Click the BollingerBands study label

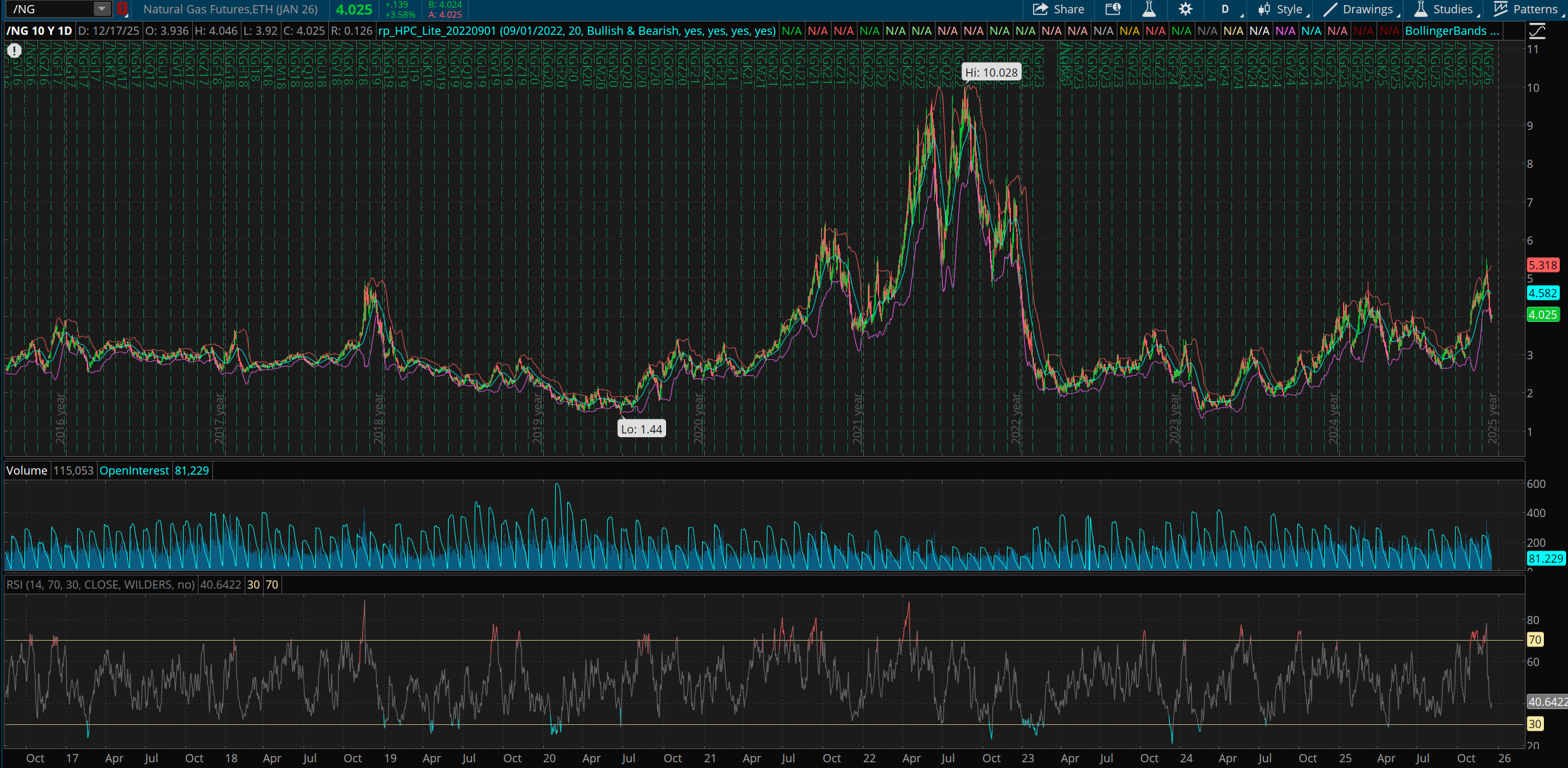point(1451,30)
